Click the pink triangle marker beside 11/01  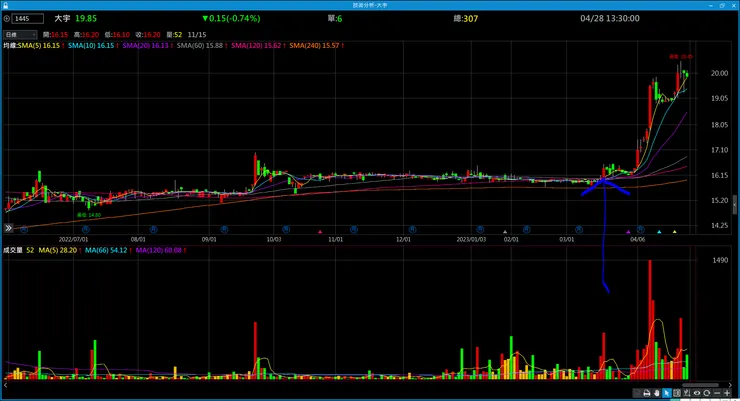coord(320,232)
